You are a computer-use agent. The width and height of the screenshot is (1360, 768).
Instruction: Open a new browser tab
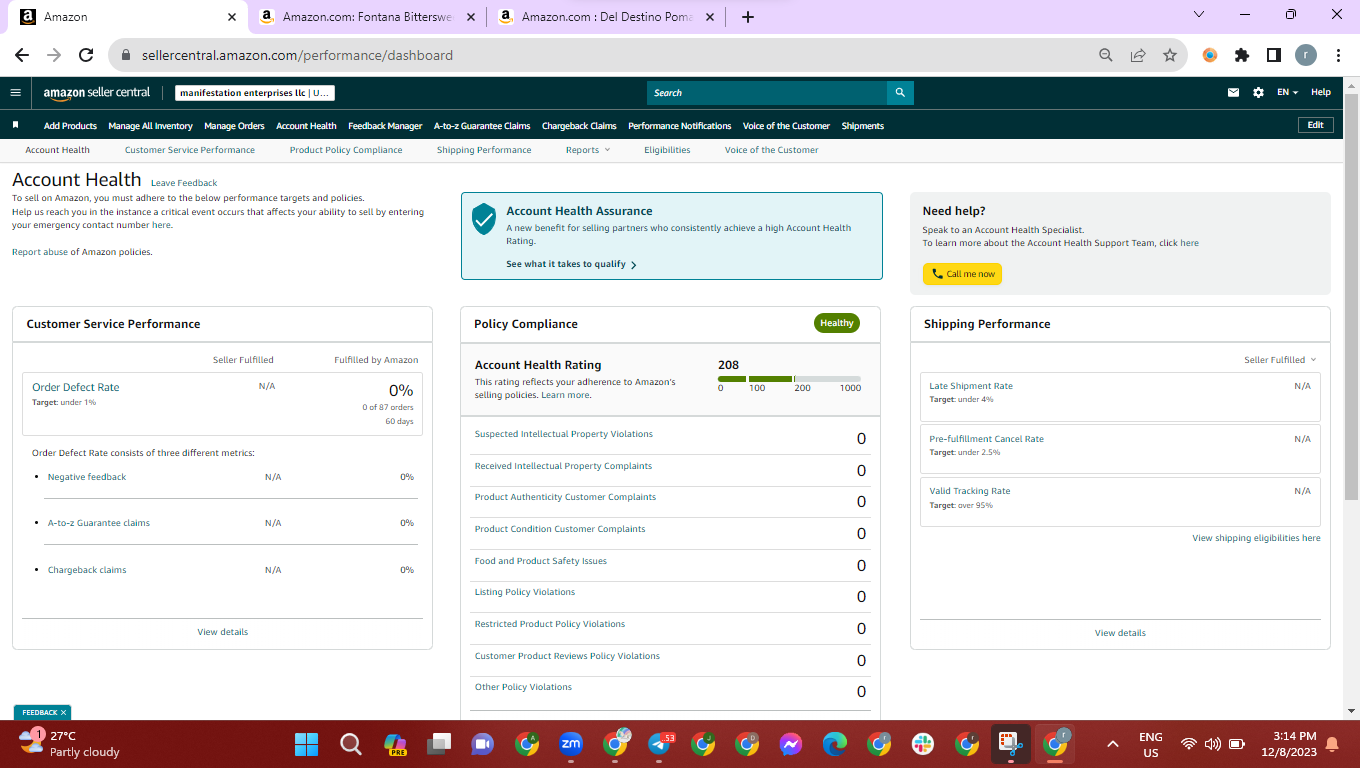coord(748,17)
